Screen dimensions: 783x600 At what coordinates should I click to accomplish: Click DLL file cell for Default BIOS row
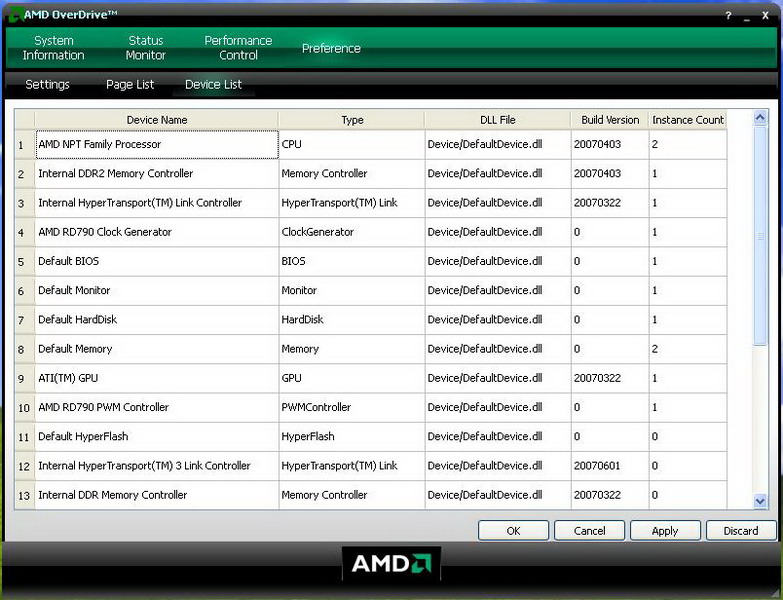(498, 262)
